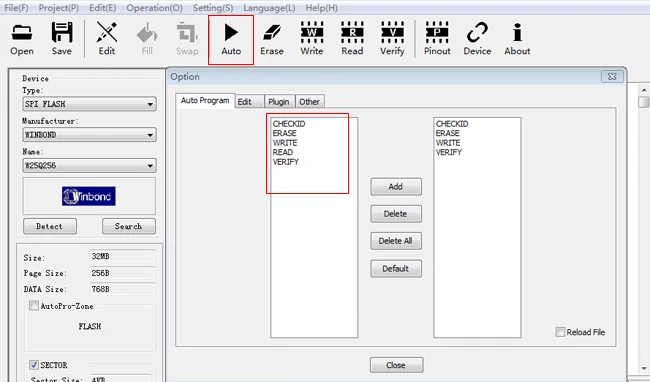Open the File menu

(x=16, y=8)
